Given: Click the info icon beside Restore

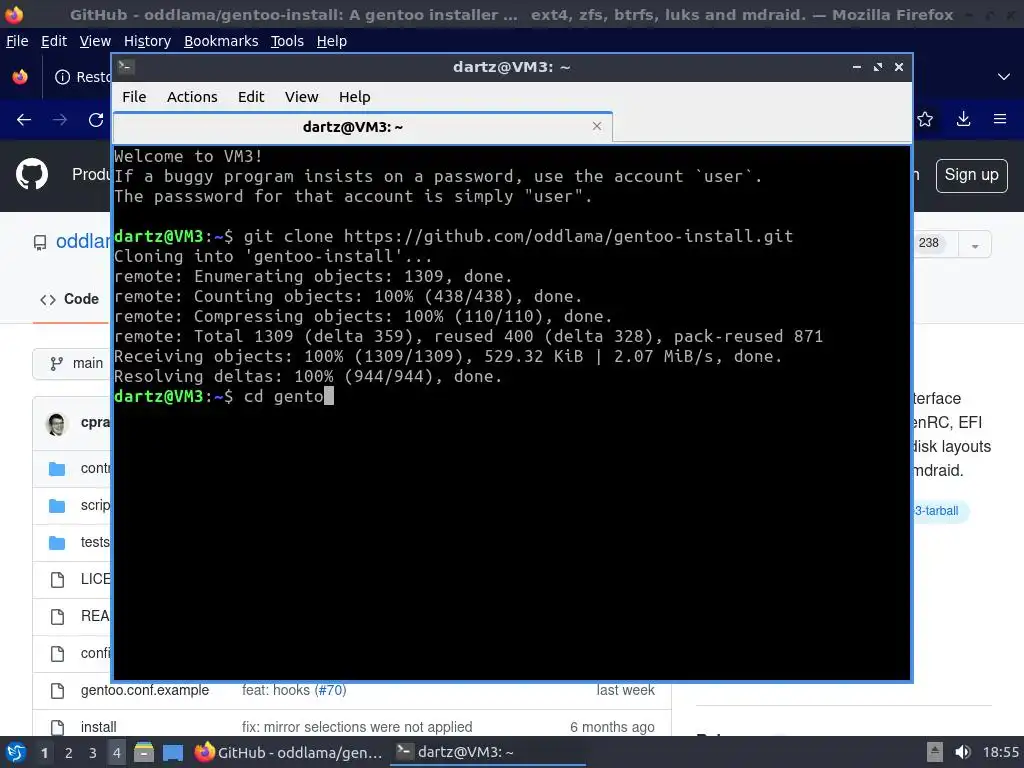Looking at the screenshot, I should [x=63, y=77].
